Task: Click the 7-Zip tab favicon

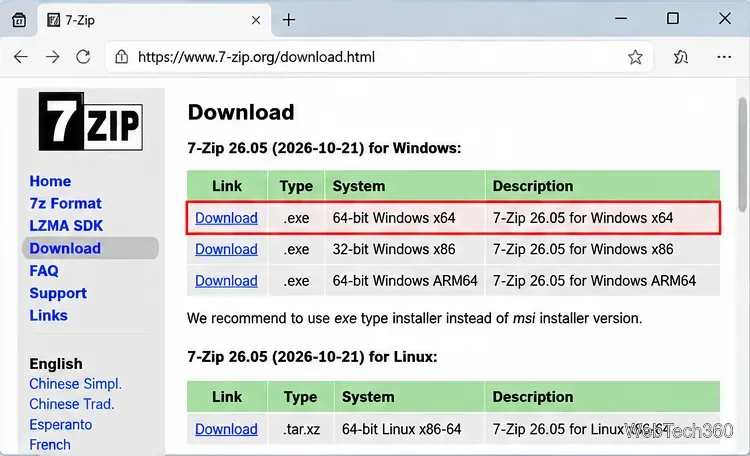Action: click(54, 20)
